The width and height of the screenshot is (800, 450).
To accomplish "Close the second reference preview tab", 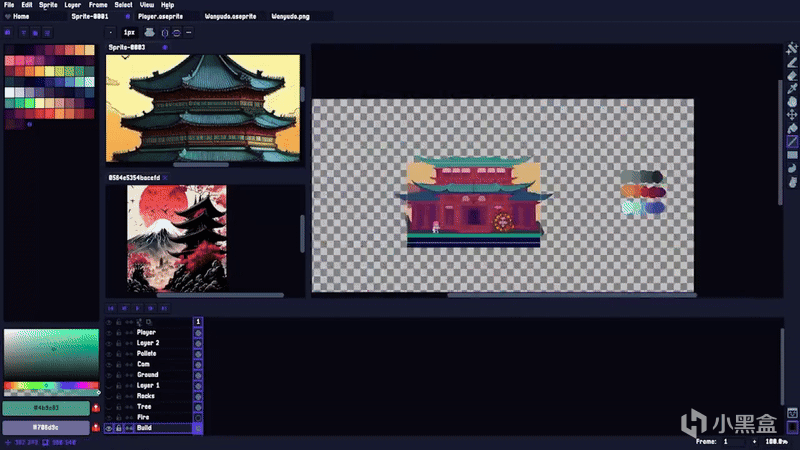I will (165, 178).
